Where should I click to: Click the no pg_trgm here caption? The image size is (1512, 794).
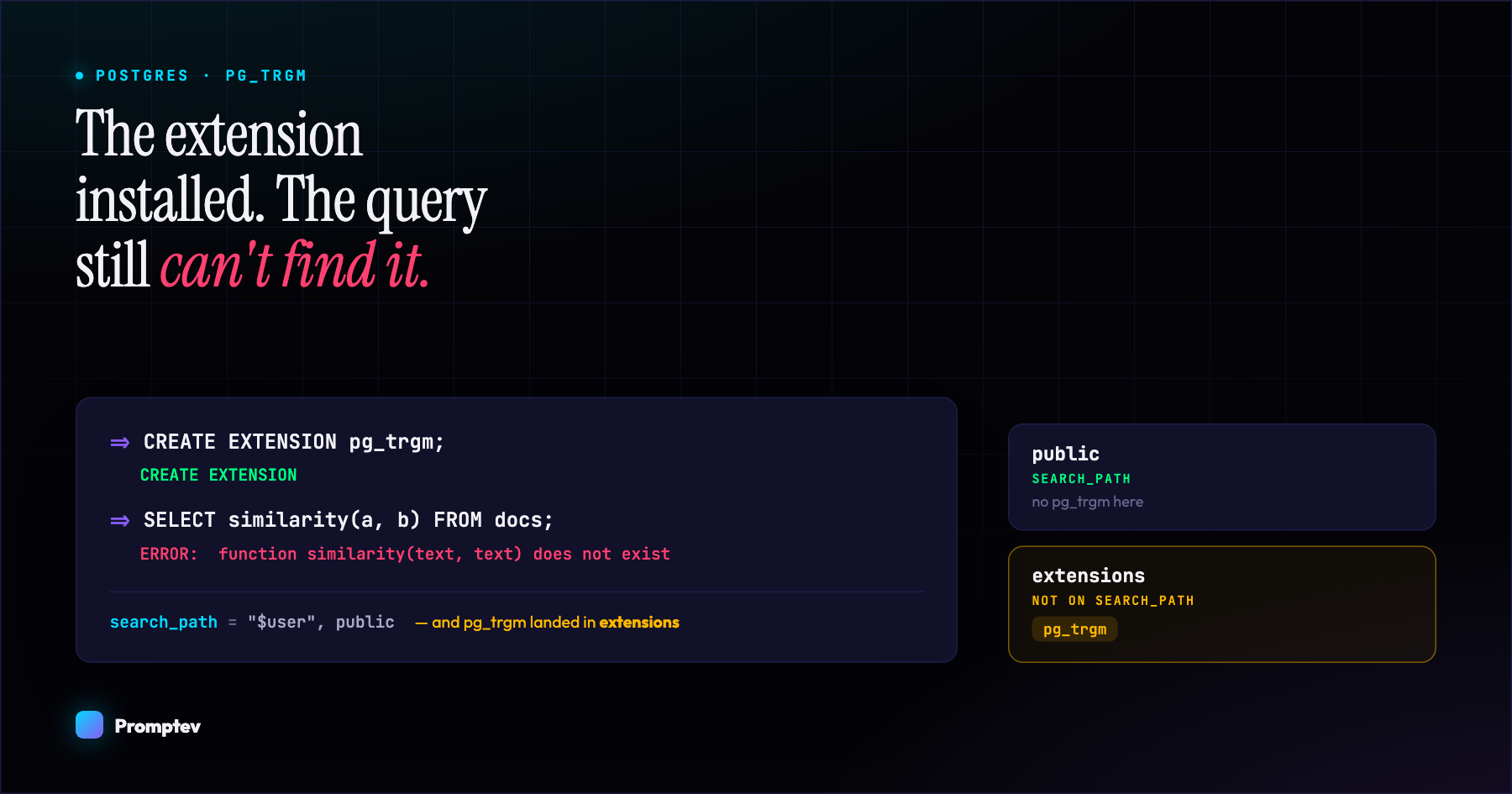point(1087,502)
